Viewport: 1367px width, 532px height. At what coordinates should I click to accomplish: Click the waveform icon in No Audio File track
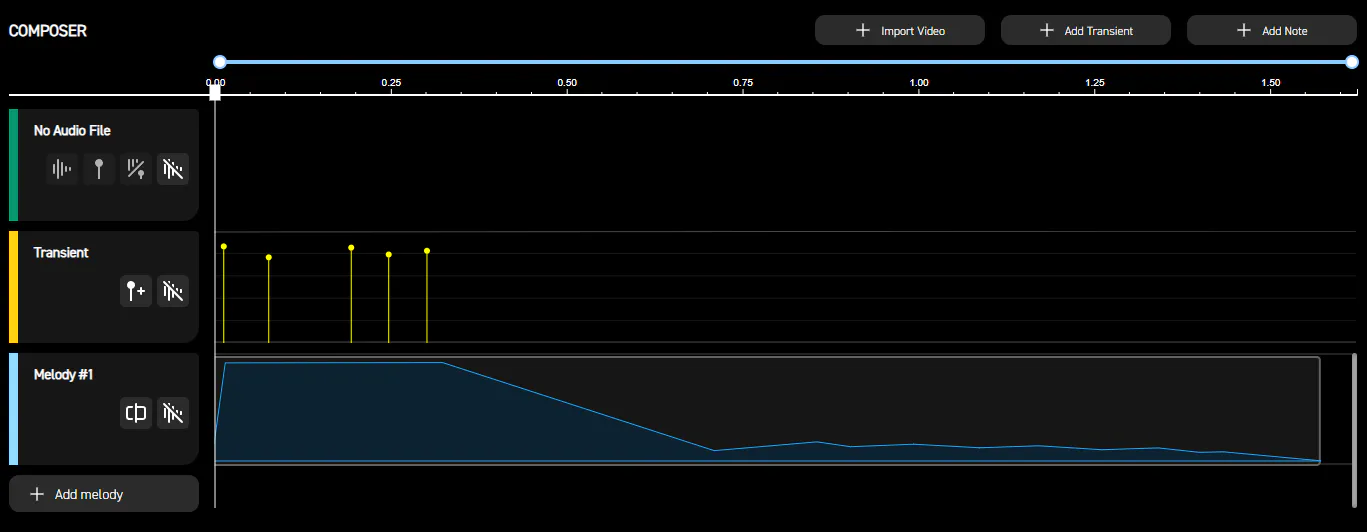62,169
